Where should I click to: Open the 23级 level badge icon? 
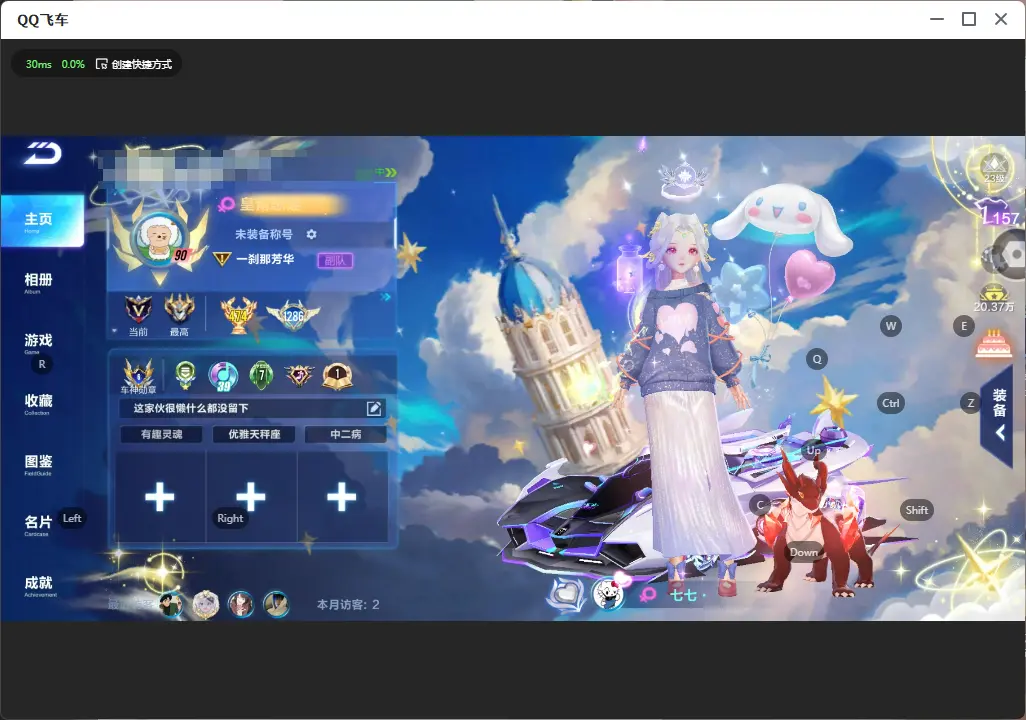click(994, 167)
